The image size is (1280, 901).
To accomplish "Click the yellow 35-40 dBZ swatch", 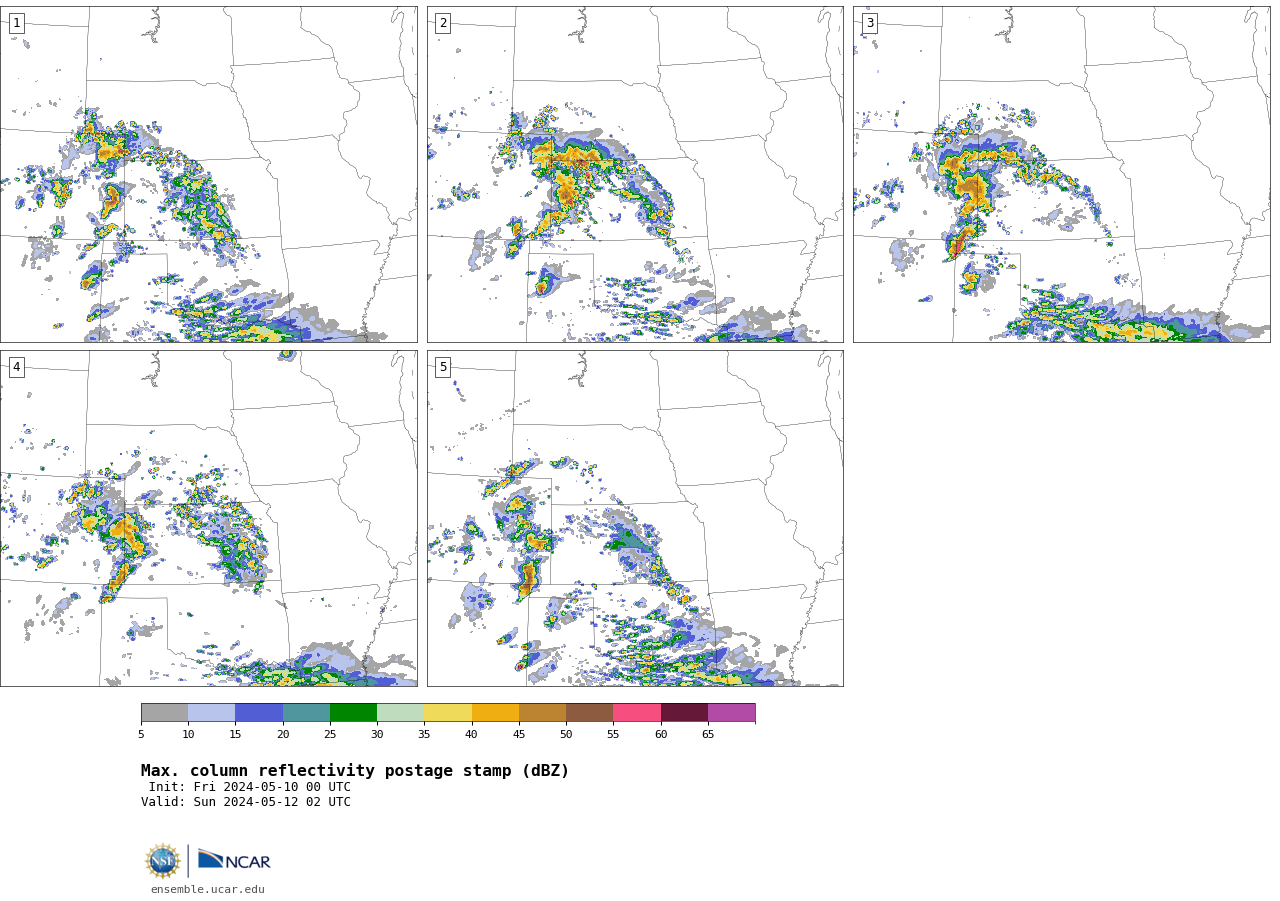I will [448, 712].
